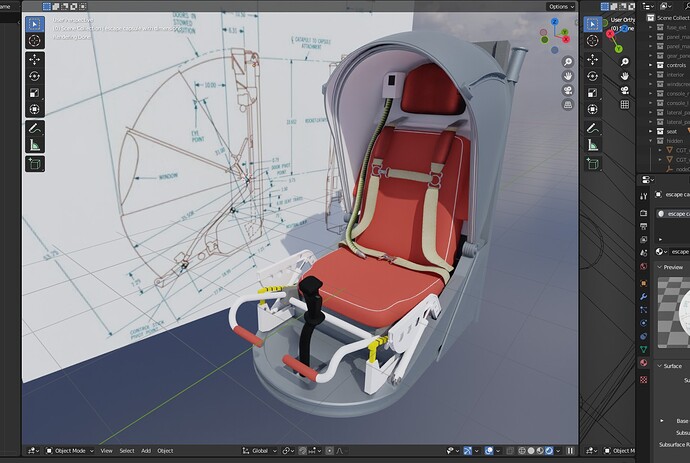Expand the controls collection in outliner
This screenshot has height=463, width=690.
[x=651, y=65]
